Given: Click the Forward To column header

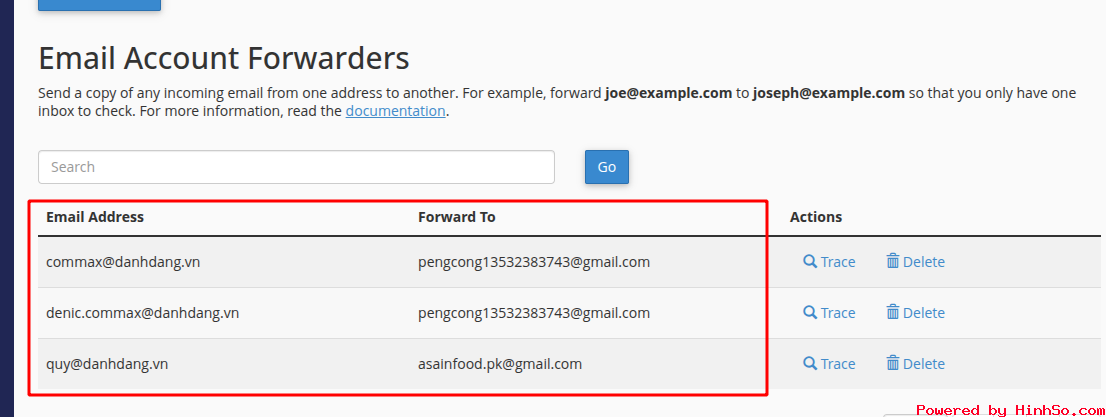Looking at the screenshot, I should pos(457,217).
